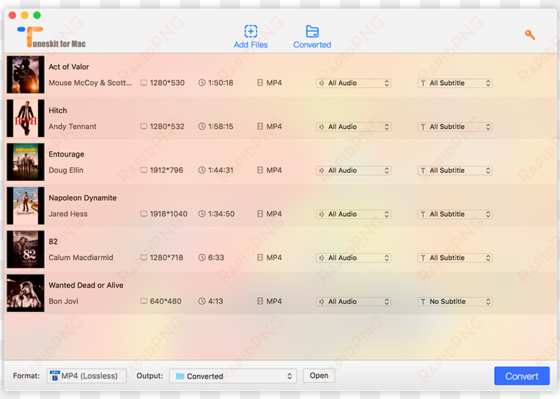Select the Hitch poster thumbnail
The width and height of the screenshot is (560, 399).
point(26,118)
